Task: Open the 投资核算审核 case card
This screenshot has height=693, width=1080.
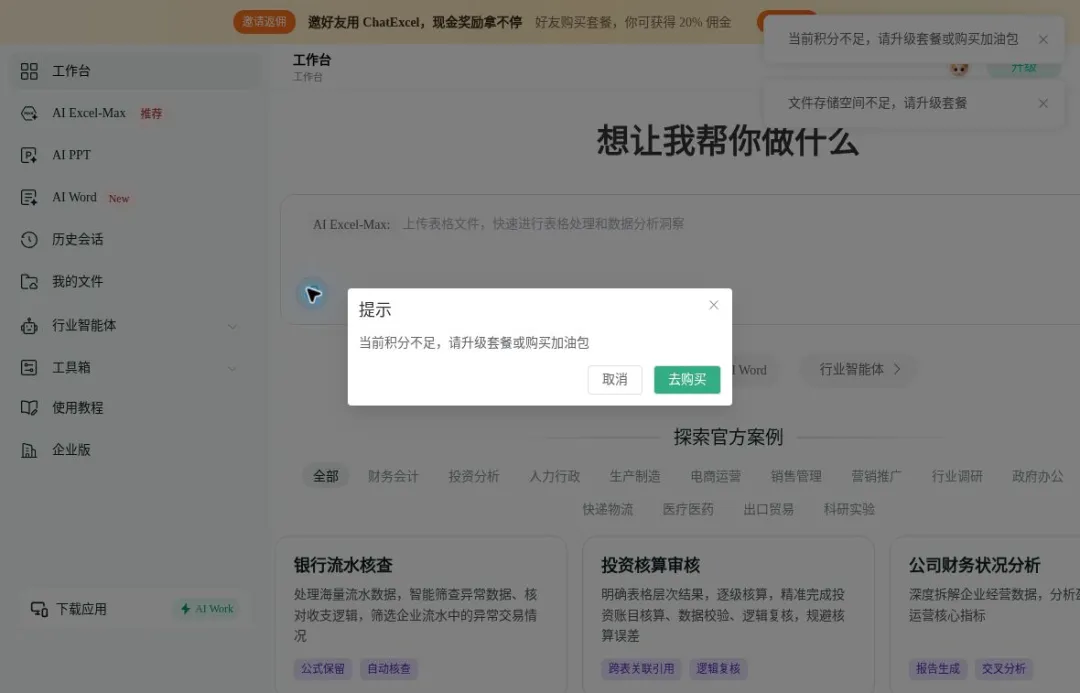Action: pyautogui.click(x=729, y=615)
